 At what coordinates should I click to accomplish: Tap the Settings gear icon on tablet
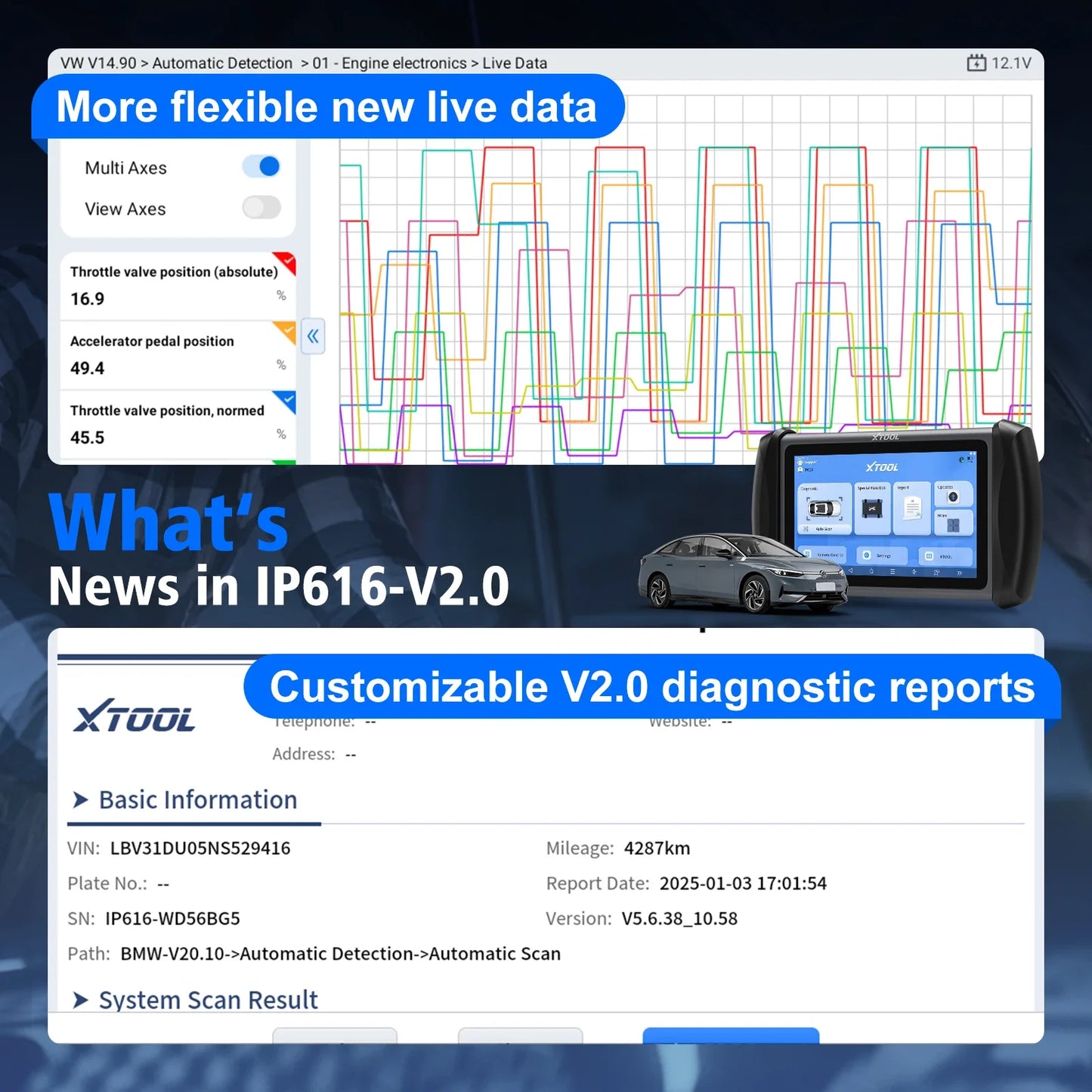[868, 555]
